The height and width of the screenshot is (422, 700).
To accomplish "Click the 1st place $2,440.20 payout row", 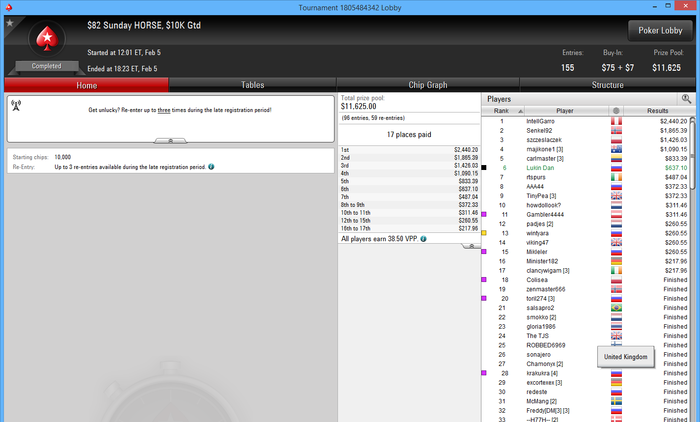I will coord(409,150).
